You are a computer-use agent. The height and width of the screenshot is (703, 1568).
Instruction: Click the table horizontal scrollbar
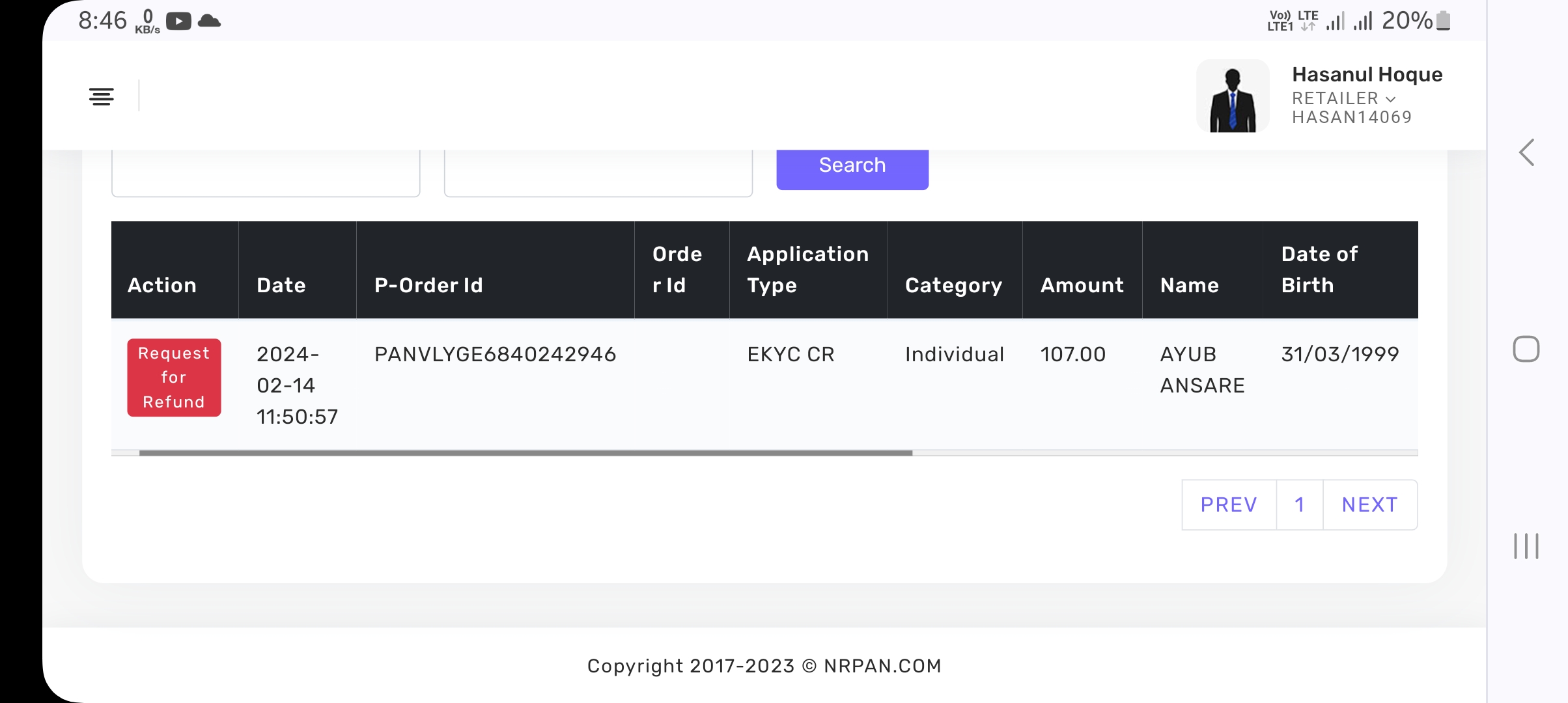(525, 452)
